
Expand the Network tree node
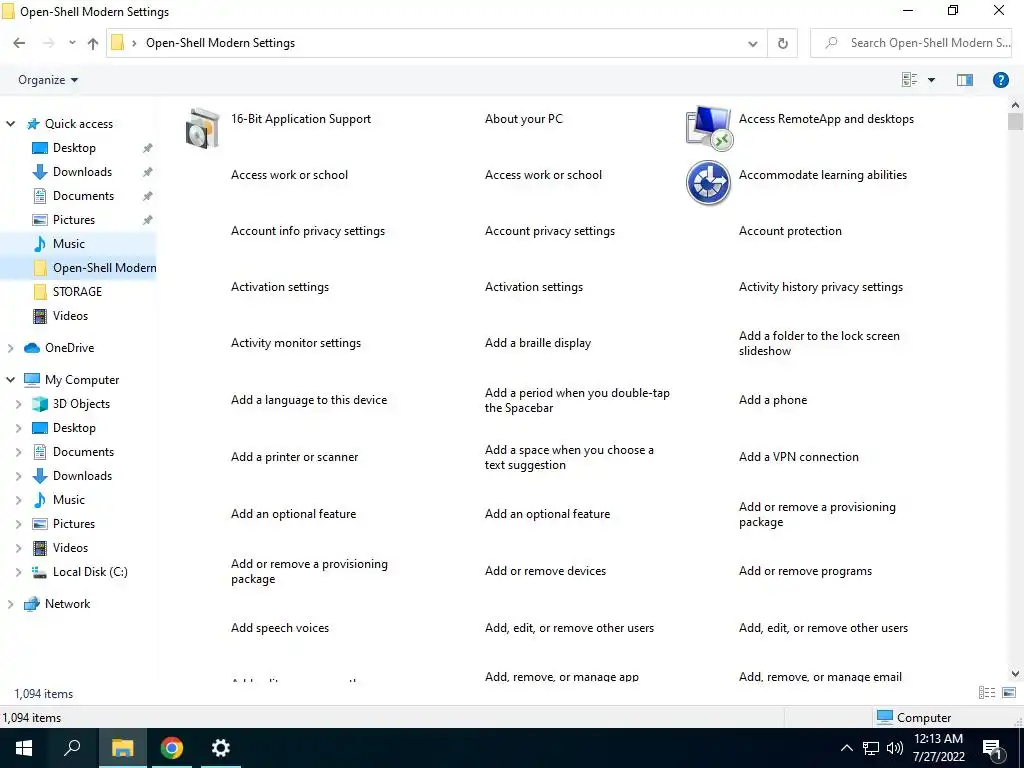tap(10, 604)
